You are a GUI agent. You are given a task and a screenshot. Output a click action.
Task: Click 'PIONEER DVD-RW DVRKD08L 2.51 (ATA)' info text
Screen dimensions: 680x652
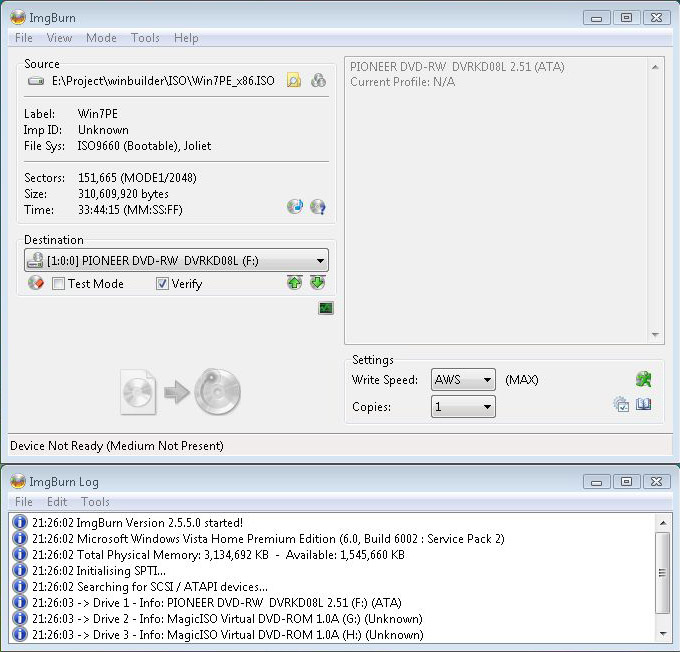pyautogui.click(x=457, y=66)
